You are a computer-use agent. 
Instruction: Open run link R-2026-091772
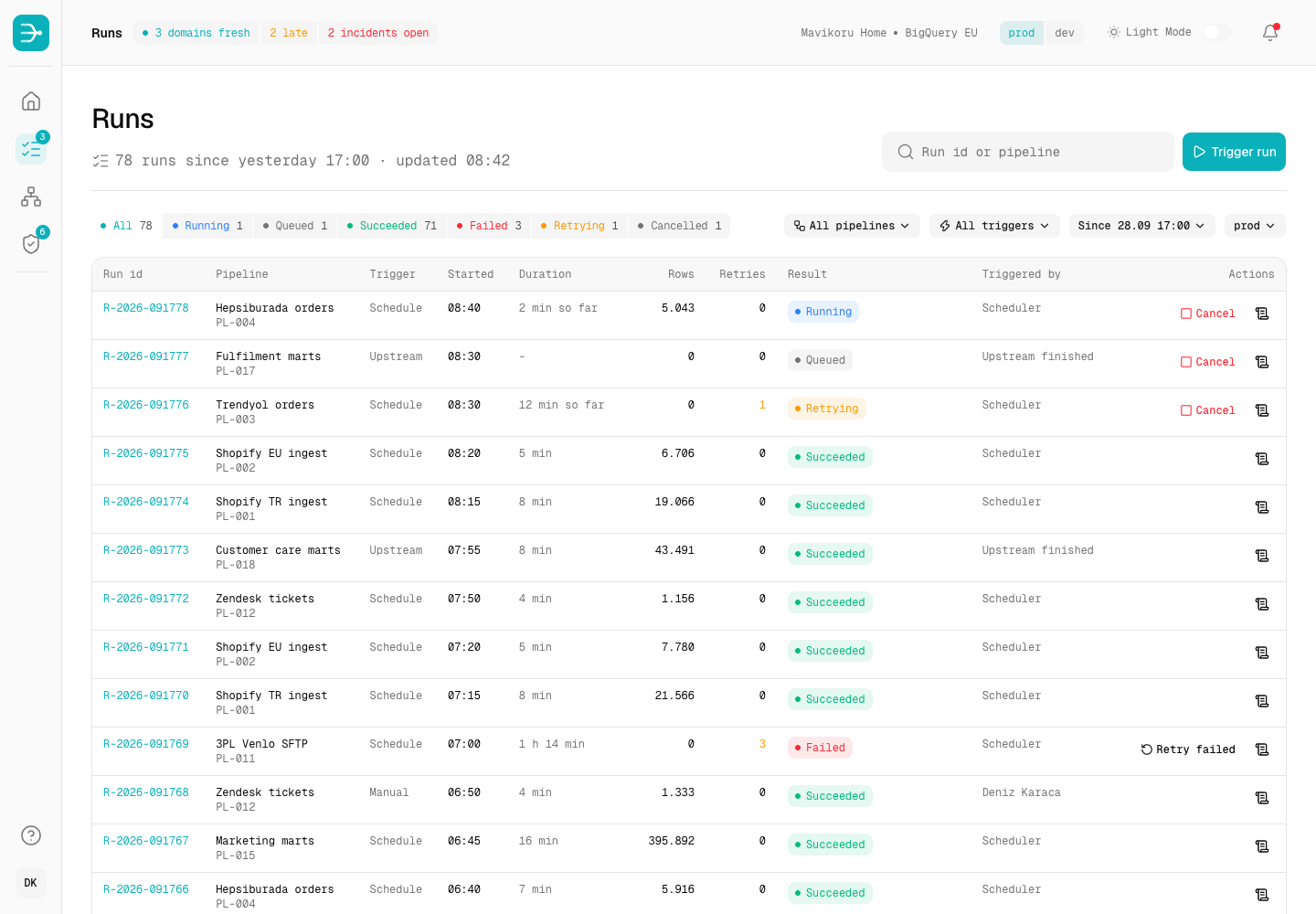(146, 599)
